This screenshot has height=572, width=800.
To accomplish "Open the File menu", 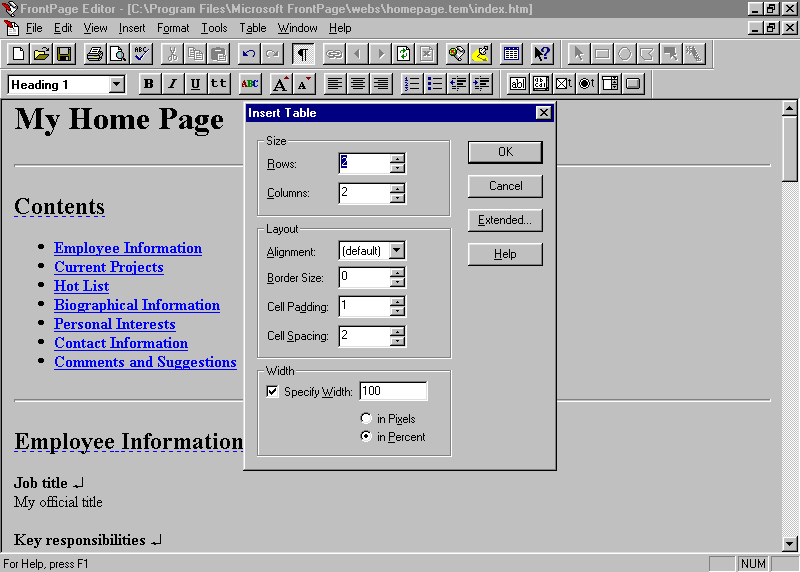I will (34, 28).
